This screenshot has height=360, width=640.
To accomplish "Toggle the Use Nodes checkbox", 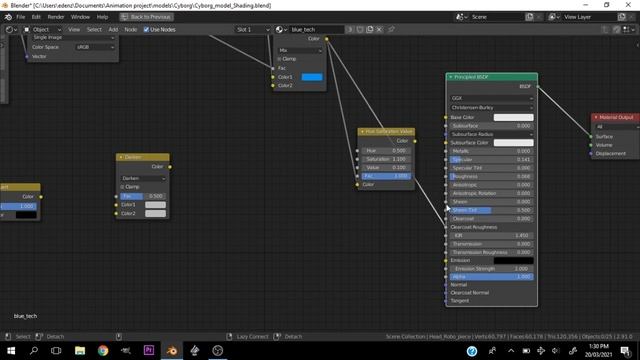I will coord(146,29).
